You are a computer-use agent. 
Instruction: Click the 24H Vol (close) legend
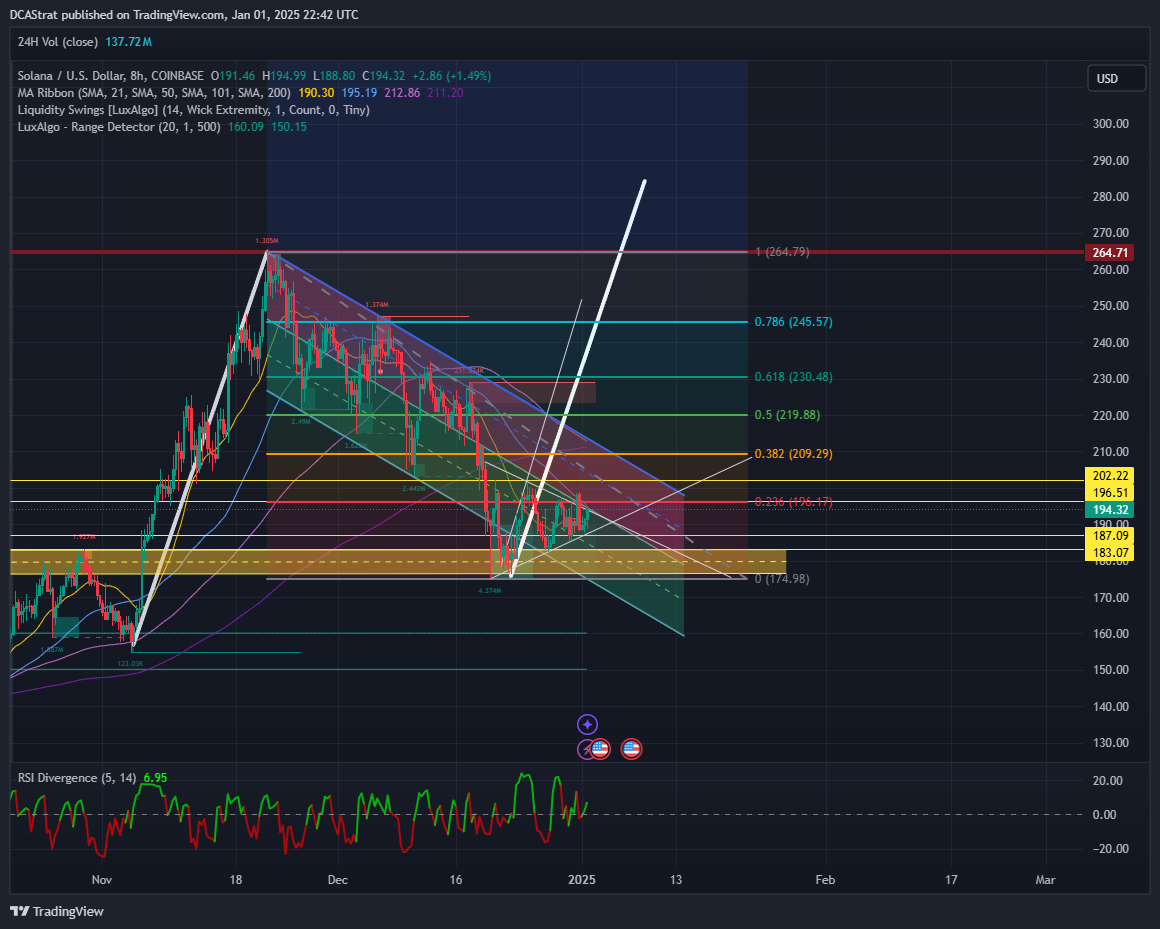click(58, 41)
